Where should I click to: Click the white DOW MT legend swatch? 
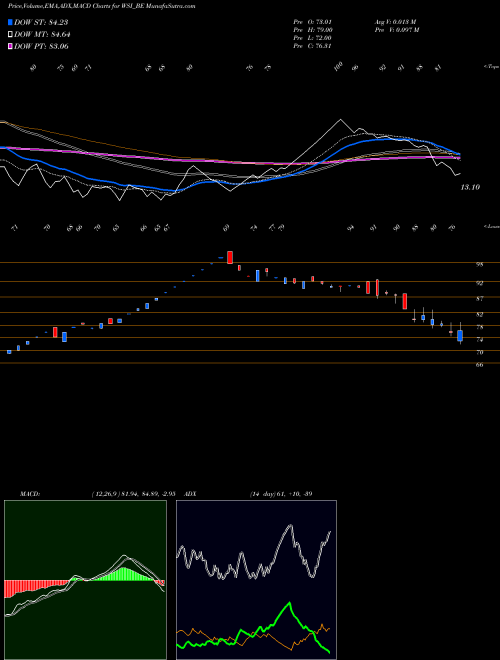(11, 35)
